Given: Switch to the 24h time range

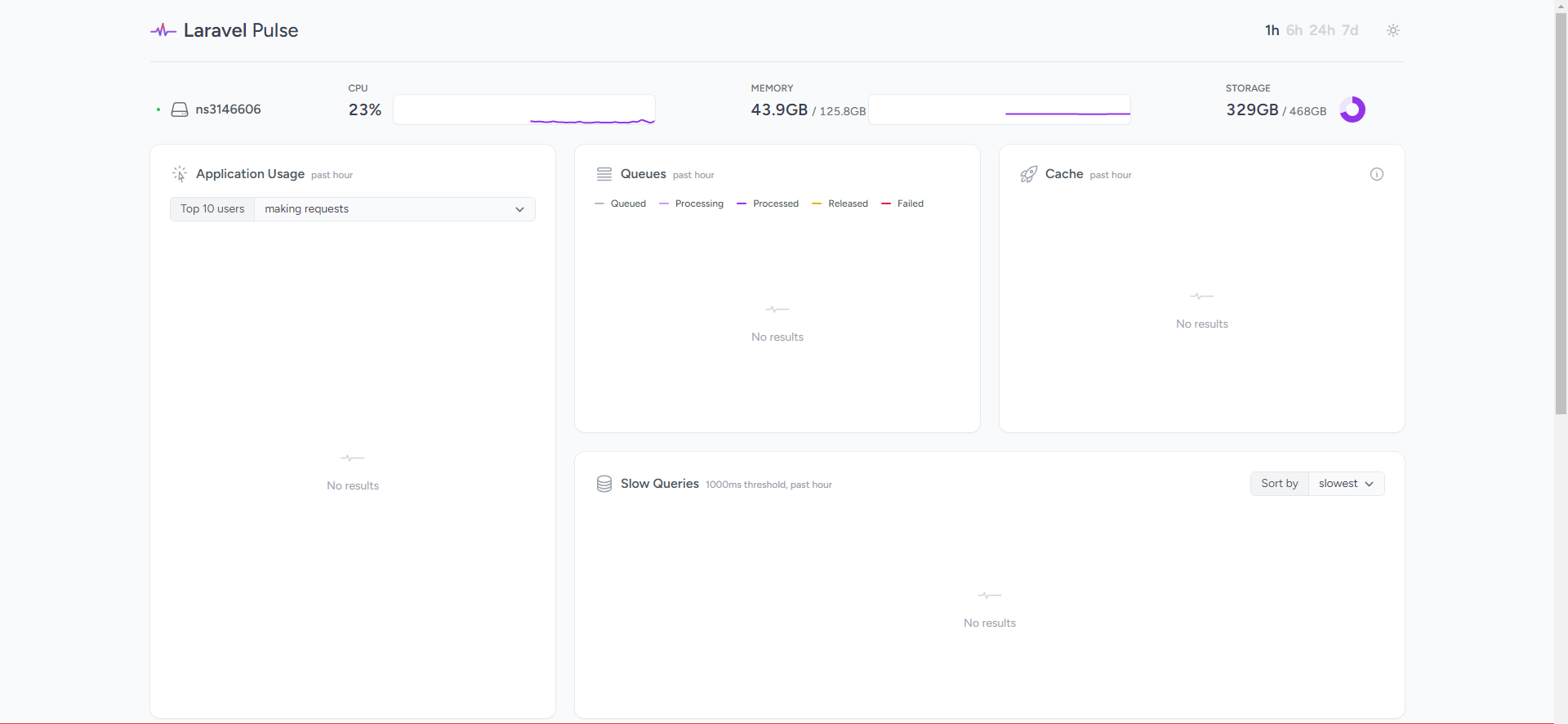Looking at the screenshot, I should click(1321, 30).
